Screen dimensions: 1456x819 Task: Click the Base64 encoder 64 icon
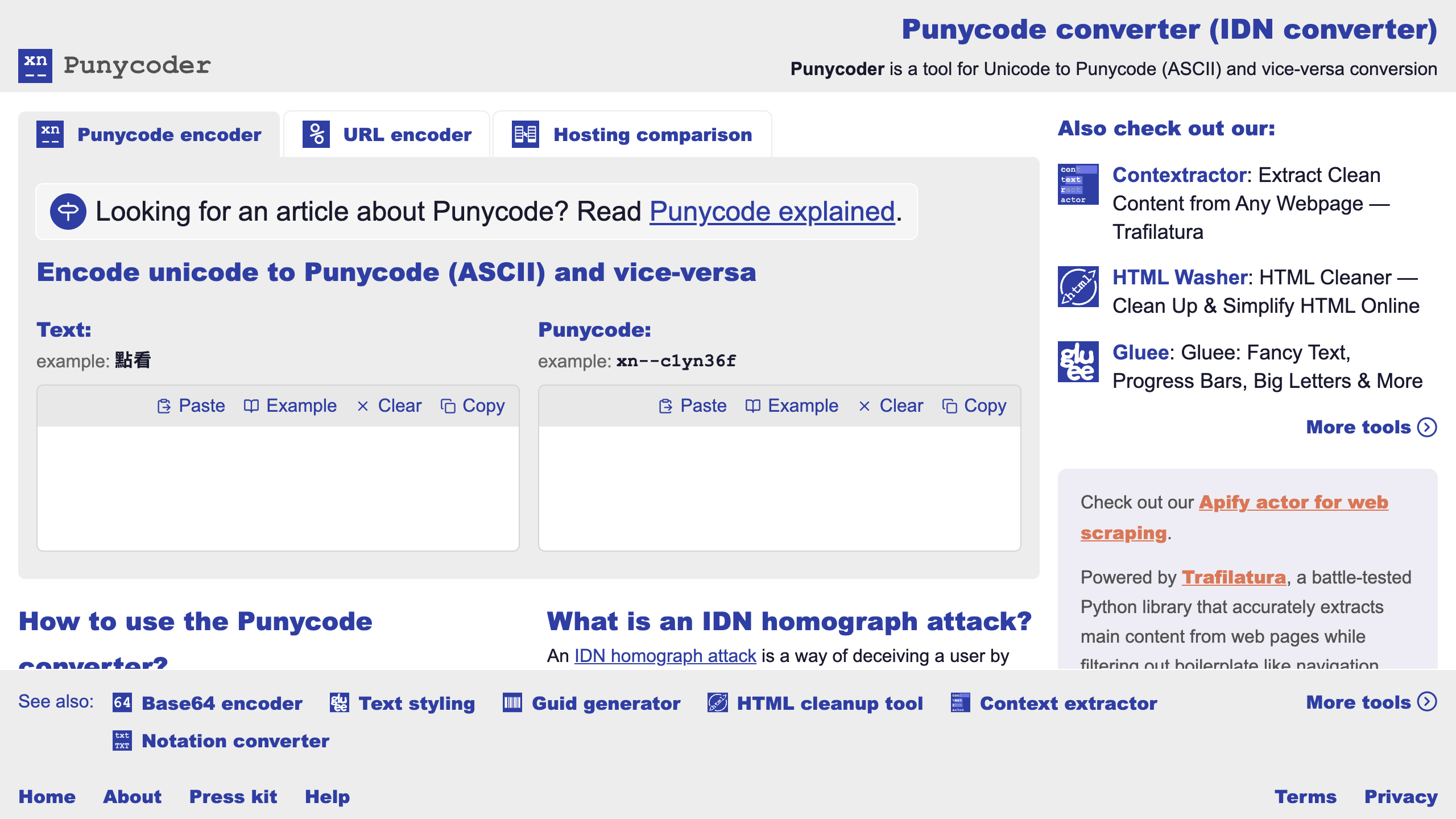pos(122,703)
